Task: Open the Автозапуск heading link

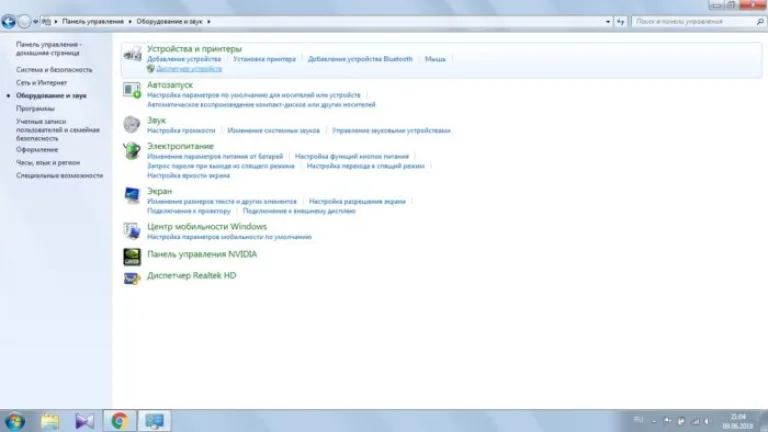Action: pos(170,85)
